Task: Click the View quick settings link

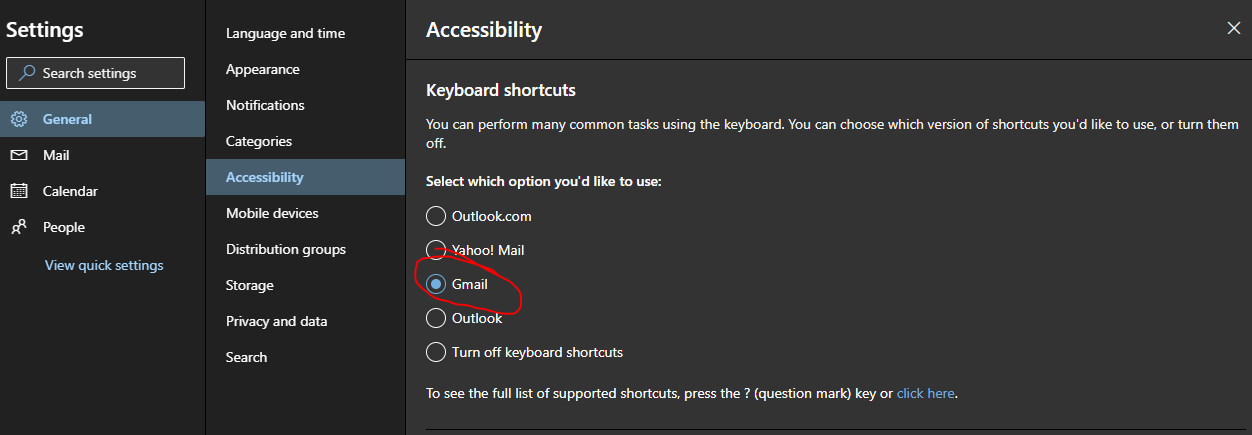Action: pos(104,265)
